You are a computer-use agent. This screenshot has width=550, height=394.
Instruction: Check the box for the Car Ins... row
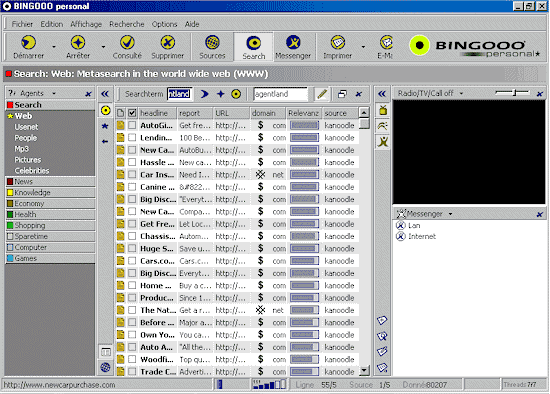tap(132, 174)
